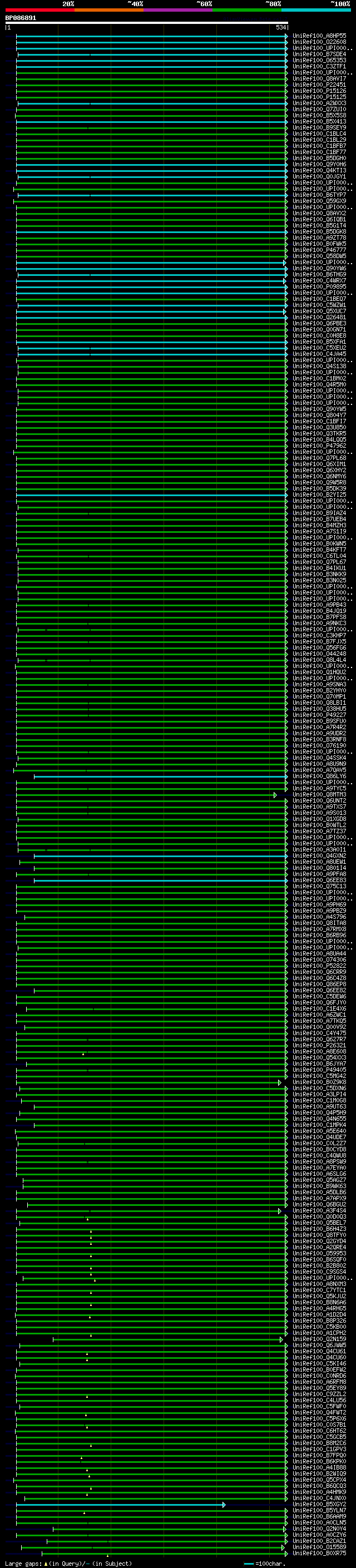Select the UniRef100_Q5CPX4 label

pyautogui.click(x=319, y=1480)
